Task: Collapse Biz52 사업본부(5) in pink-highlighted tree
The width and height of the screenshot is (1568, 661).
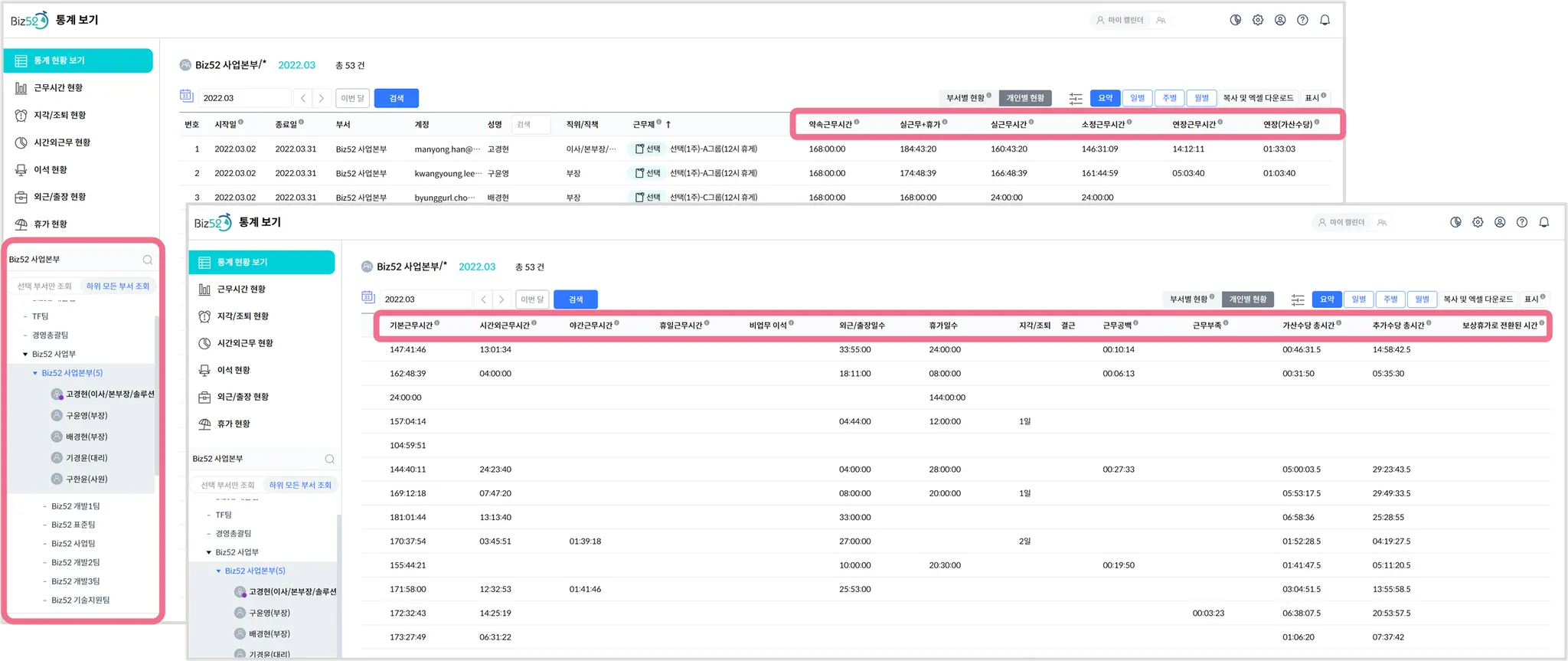Action: click(x=35, y=373)
